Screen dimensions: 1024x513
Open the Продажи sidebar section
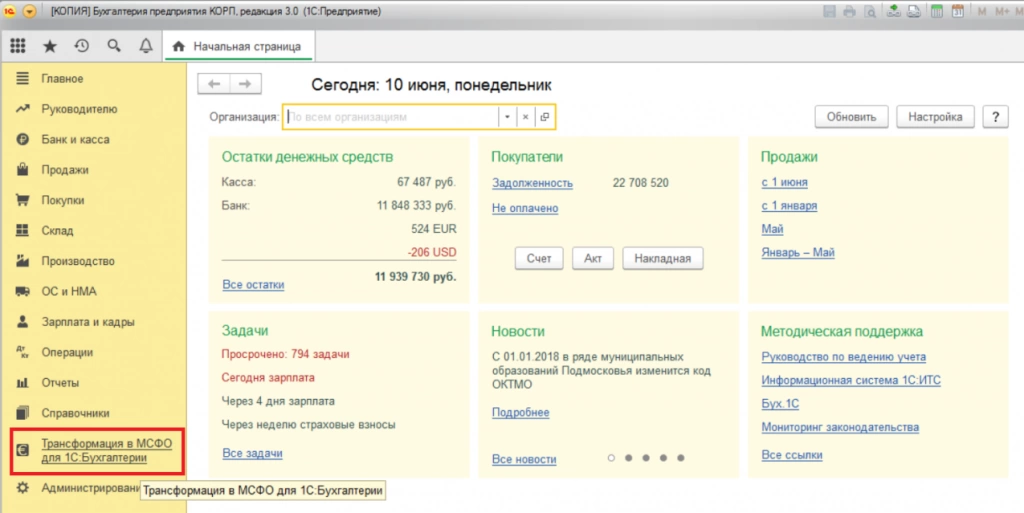(x=65, y=170)
